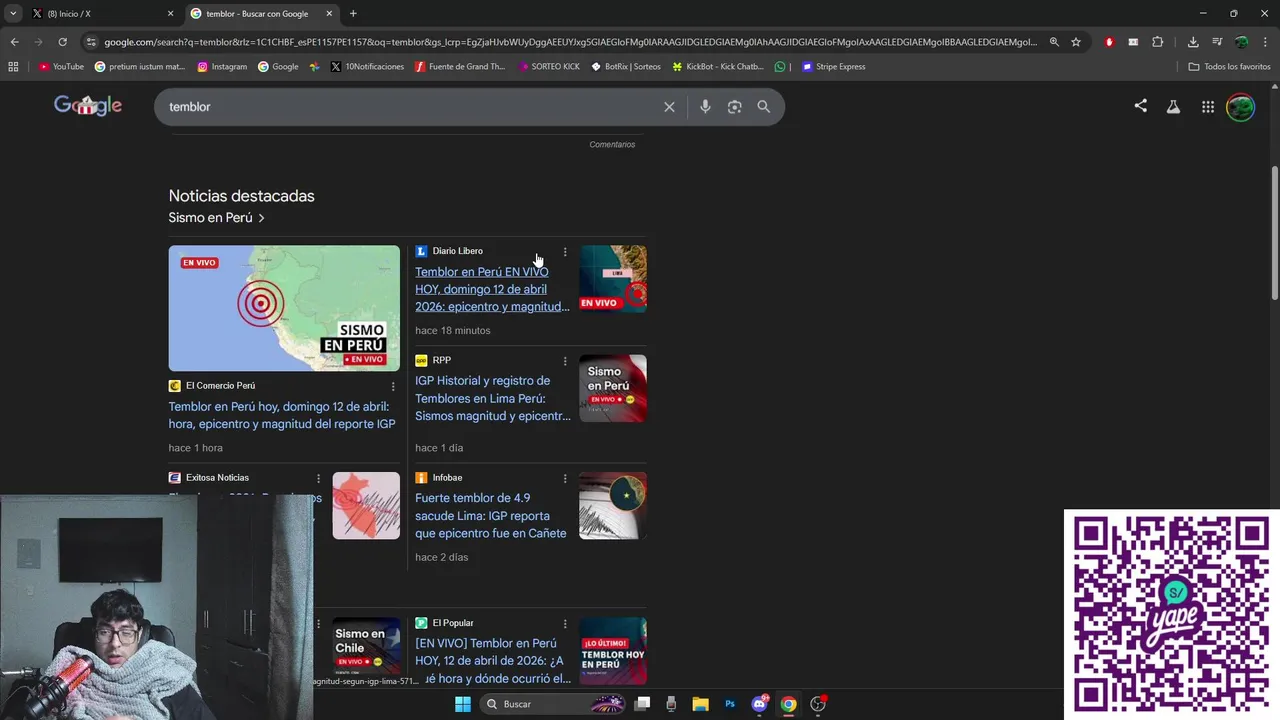Open the YouTube bookmark
Viewport: 1280px width, 720px height.
(x=61, y=67)
